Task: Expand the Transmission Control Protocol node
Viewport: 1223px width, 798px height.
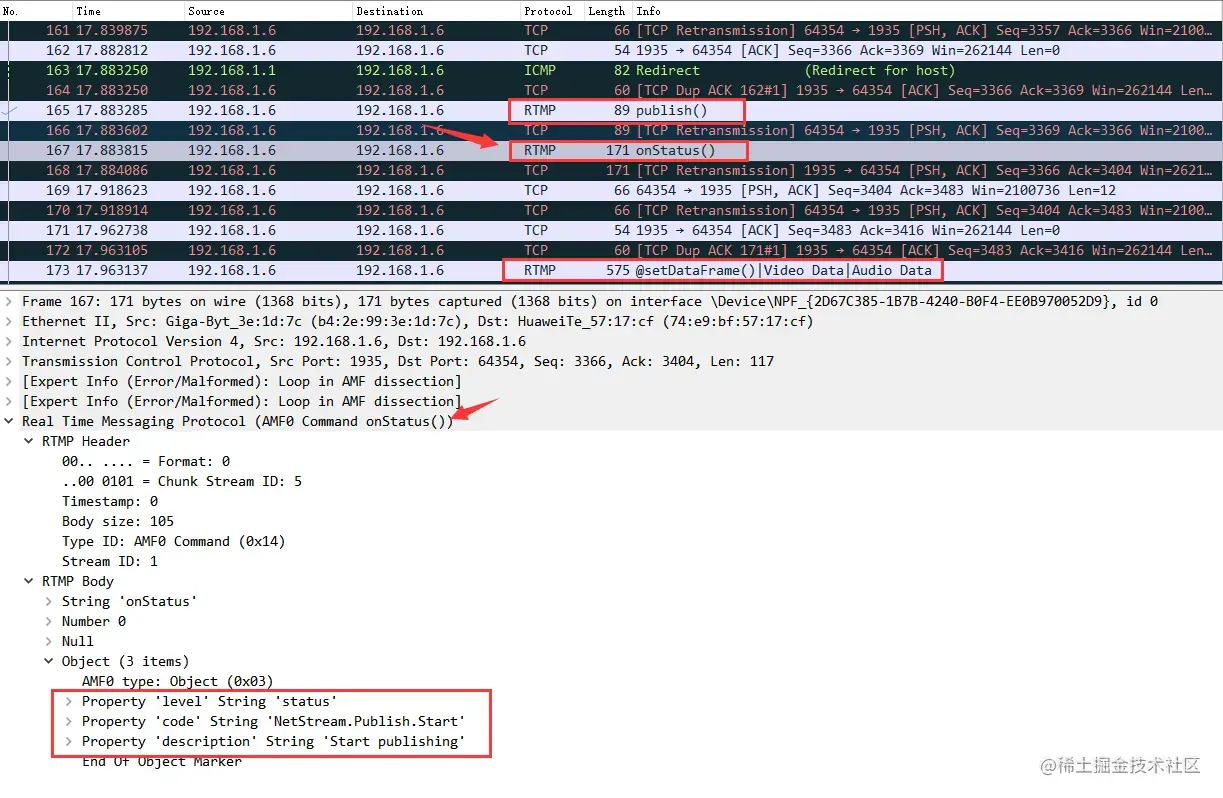Action: click(10, 361)
